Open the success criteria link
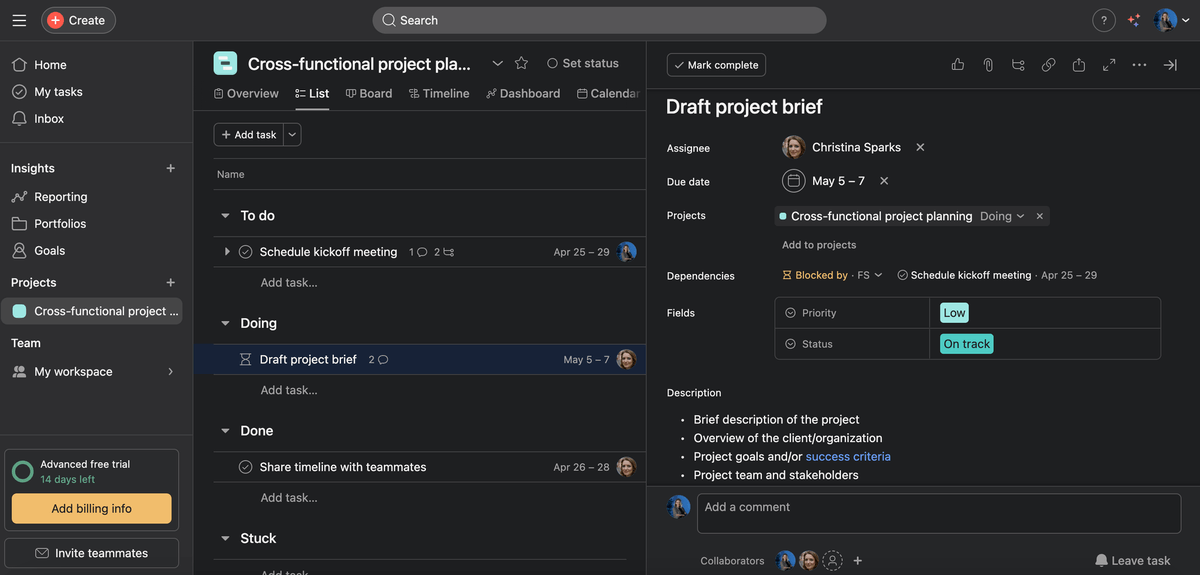This screenshot has width=1200, height=575. point(848,456)
